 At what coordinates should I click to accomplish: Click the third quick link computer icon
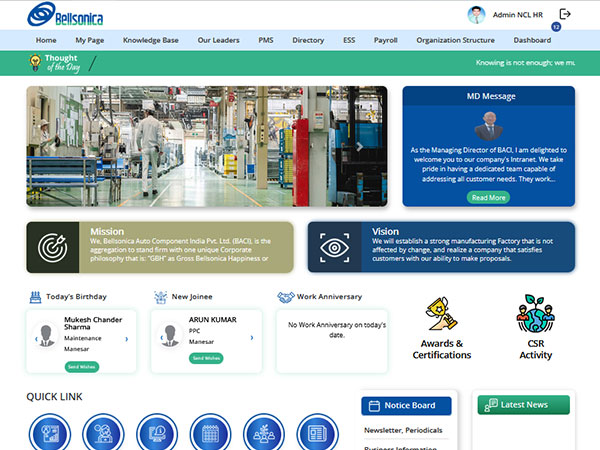coord(157,433)
